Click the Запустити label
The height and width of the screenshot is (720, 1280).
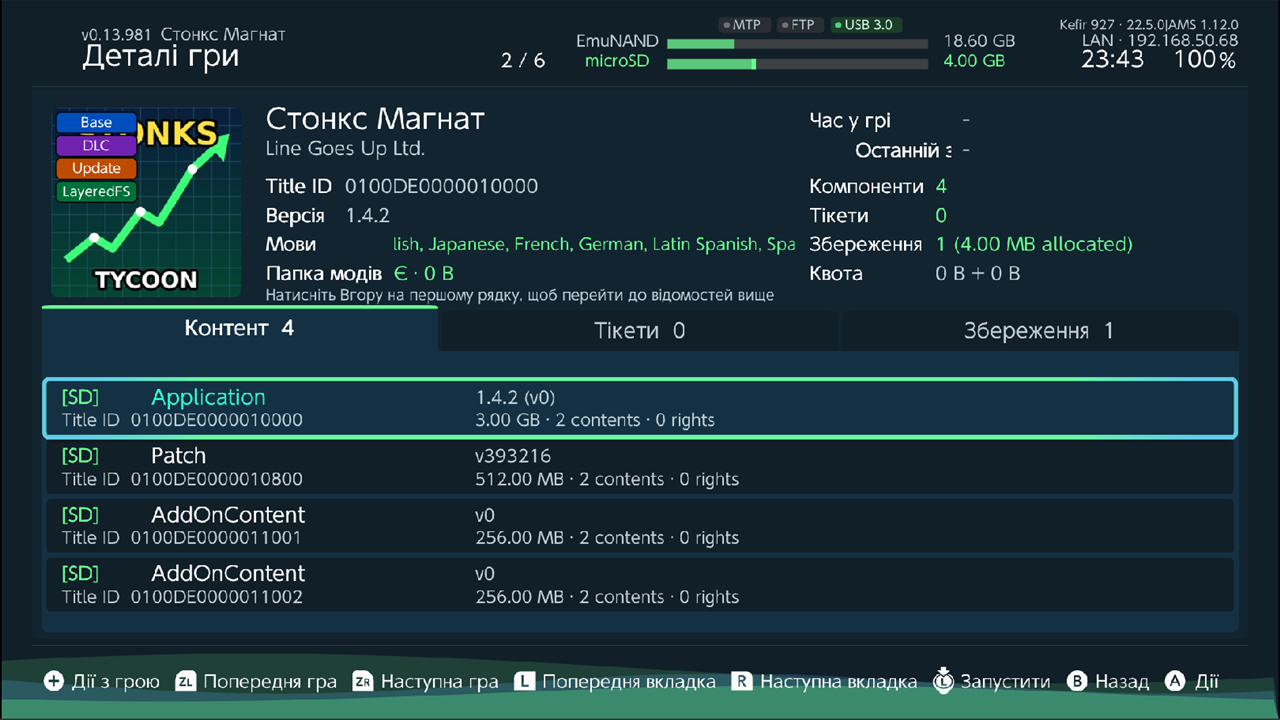tap(1005, 682)
